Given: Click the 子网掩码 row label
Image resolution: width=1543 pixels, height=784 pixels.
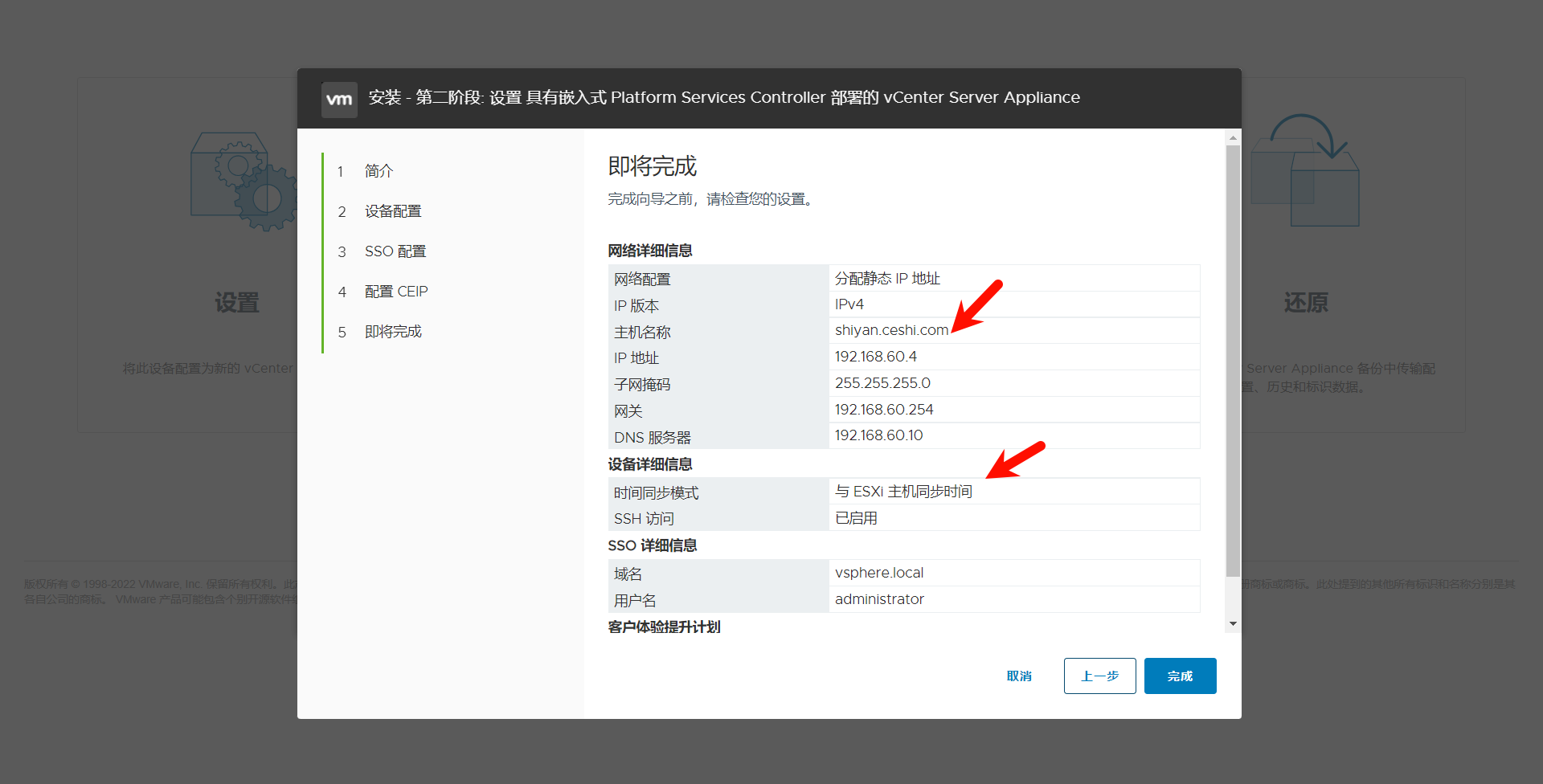Looking at the screenshot, I should (642, 385).
